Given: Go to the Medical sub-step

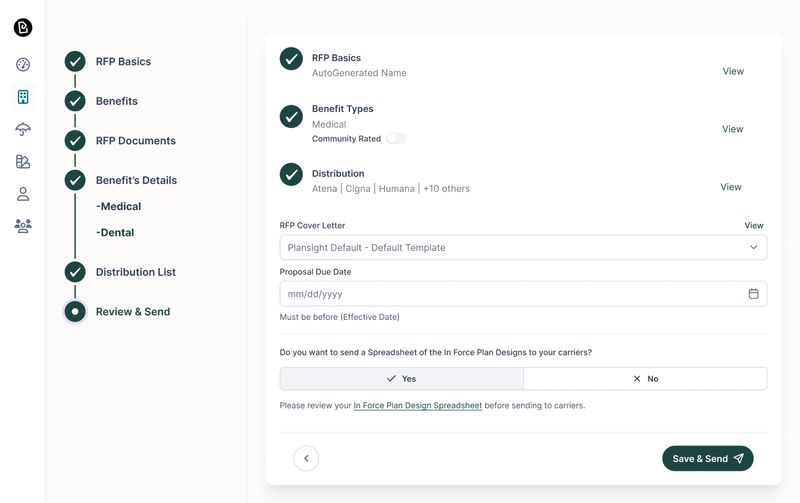Looking at the screenshot, I should (119, 207).
